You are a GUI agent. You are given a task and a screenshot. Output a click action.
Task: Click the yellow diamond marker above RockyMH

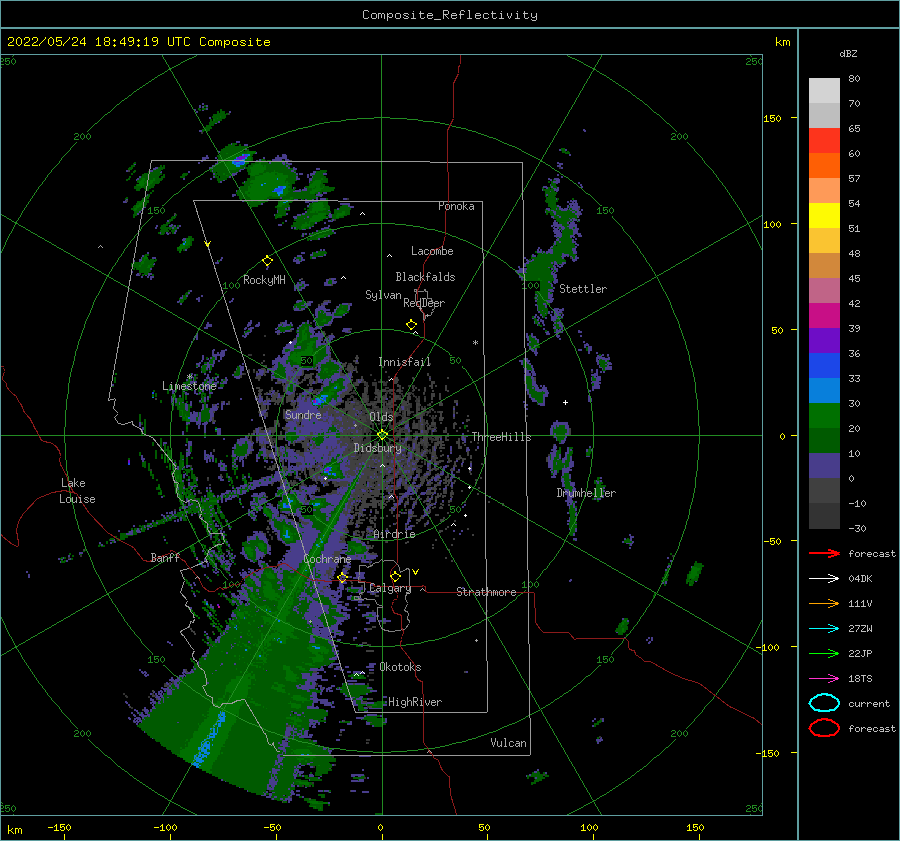point(267,261)
